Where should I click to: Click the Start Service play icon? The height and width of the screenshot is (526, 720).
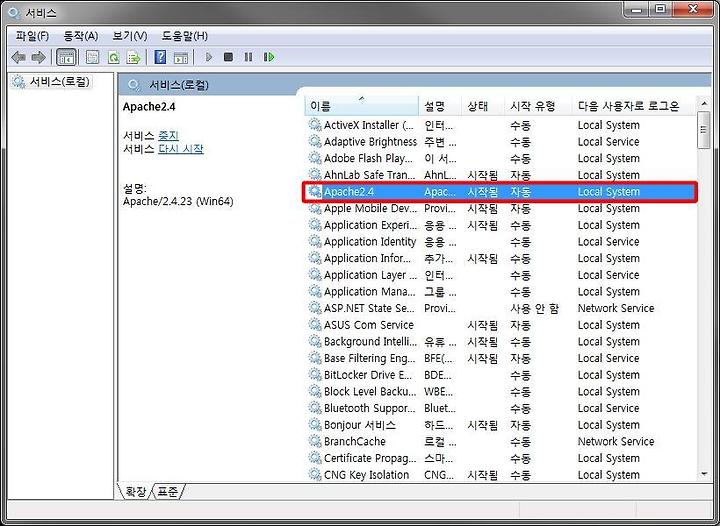[209, 57]
